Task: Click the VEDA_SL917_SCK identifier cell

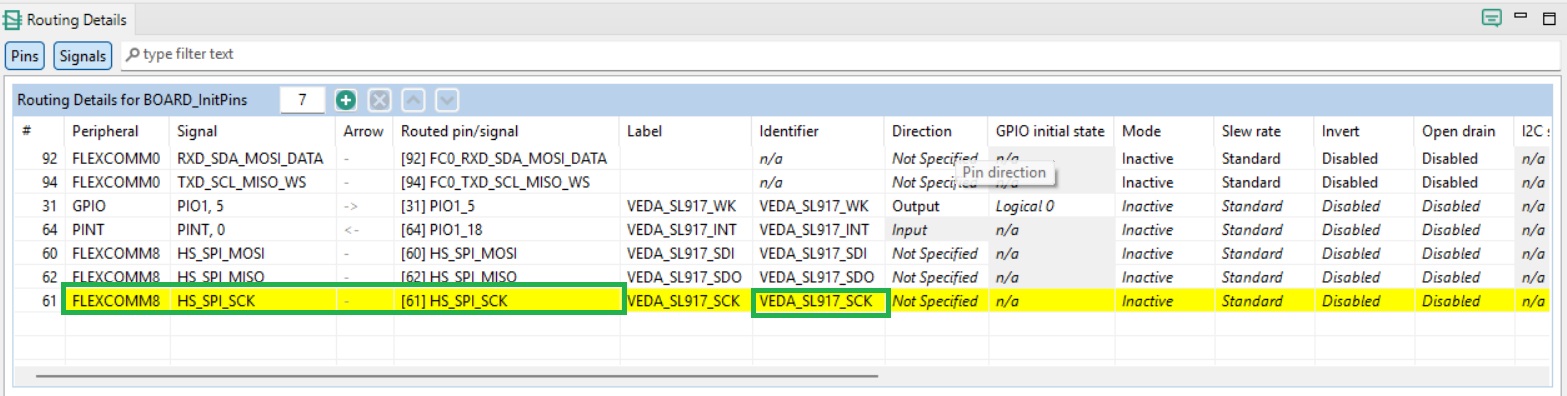Action: point(817,301)
